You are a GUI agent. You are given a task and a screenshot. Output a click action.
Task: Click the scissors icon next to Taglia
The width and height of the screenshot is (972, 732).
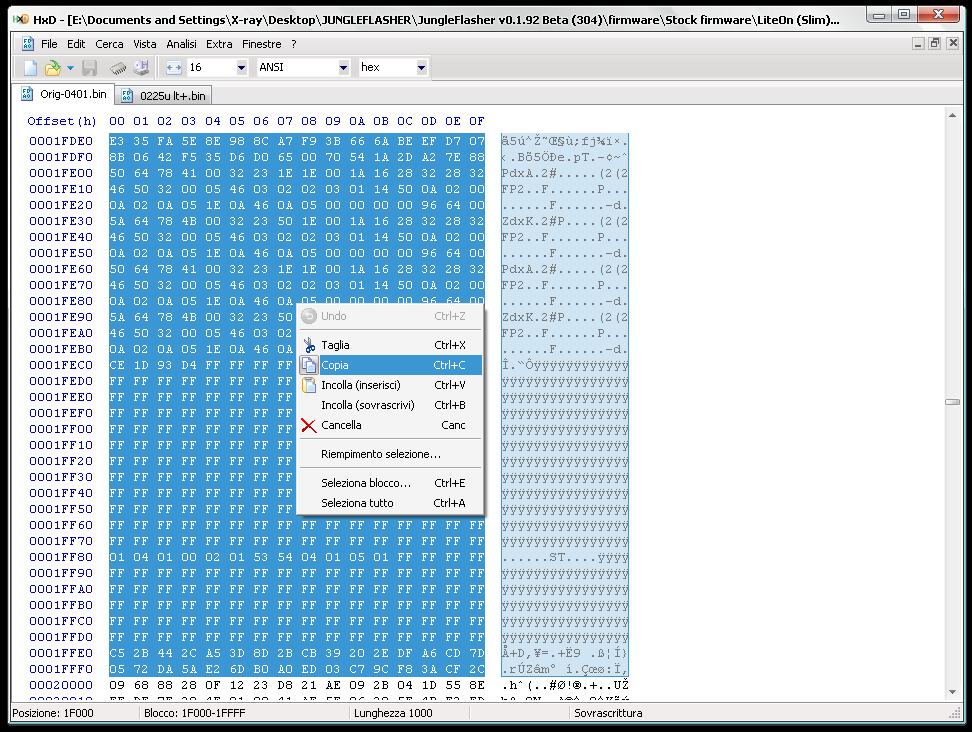pyautogui.click(x=309, y=345)
